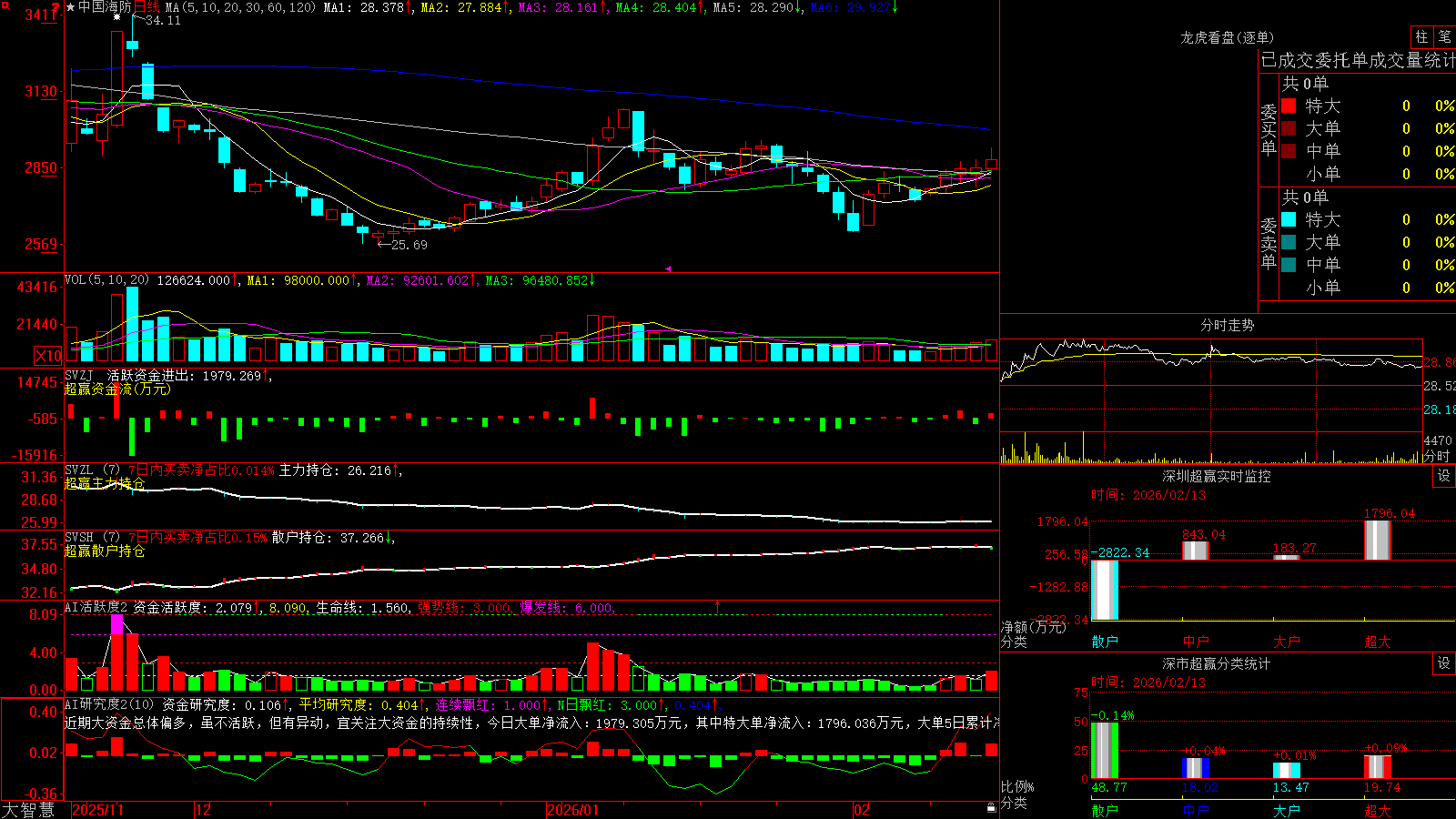Click the 超赢散户持仓 label

[105, 551]
